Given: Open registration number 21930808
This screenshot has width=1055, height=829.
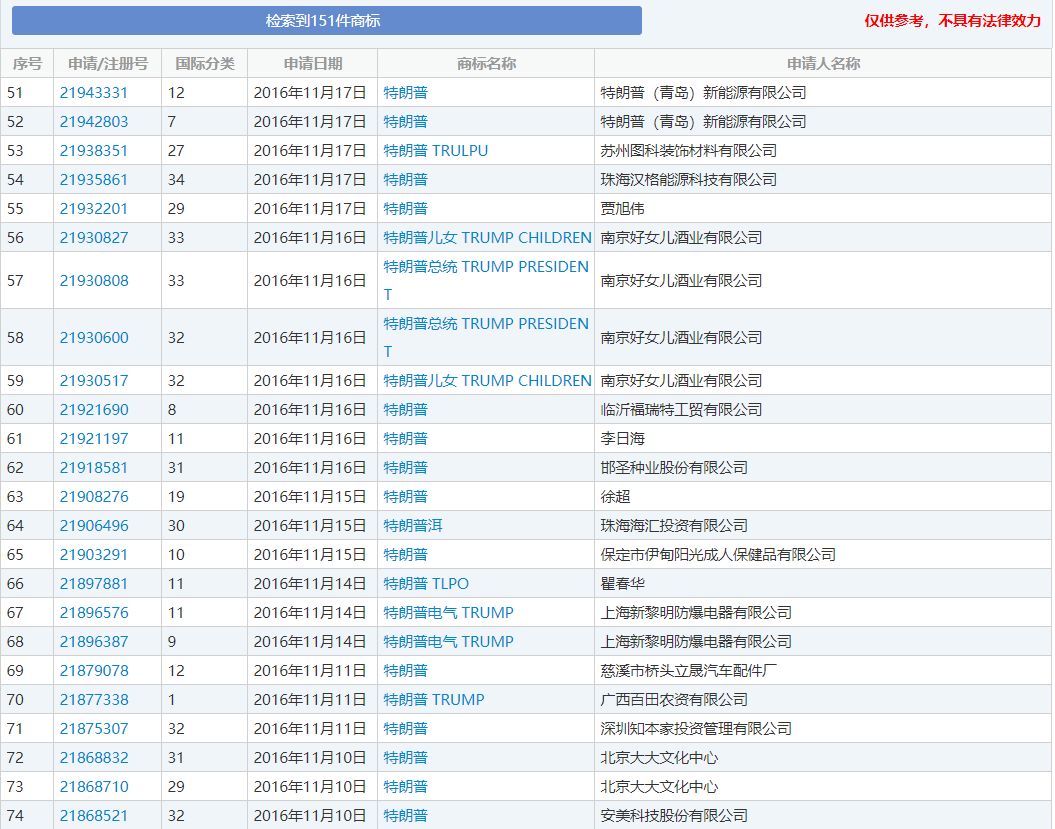Looking at the screenshot, I should coord(94,280).
